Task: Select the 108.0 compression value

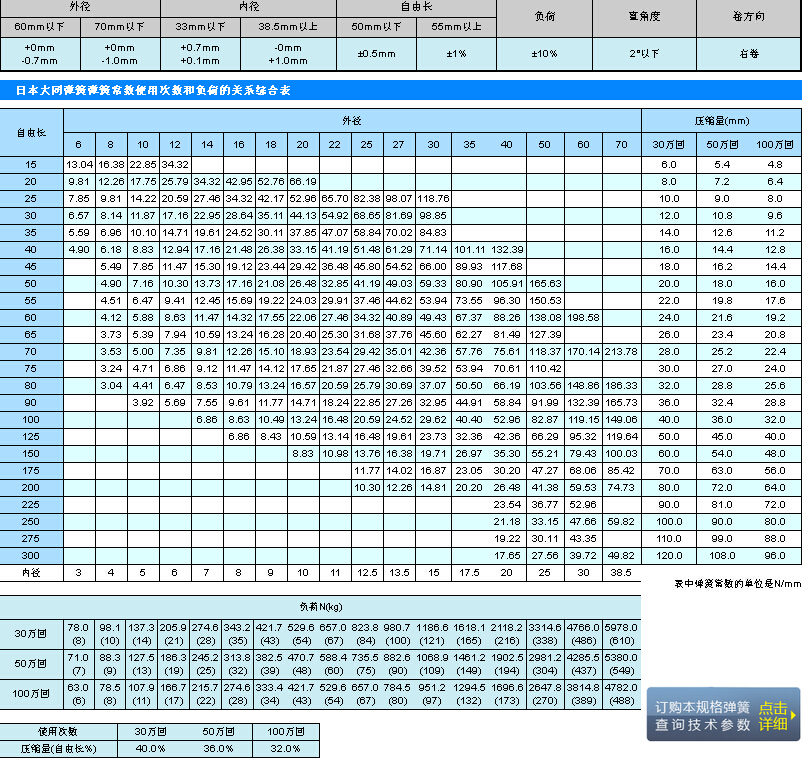Action: click(722, 556)
